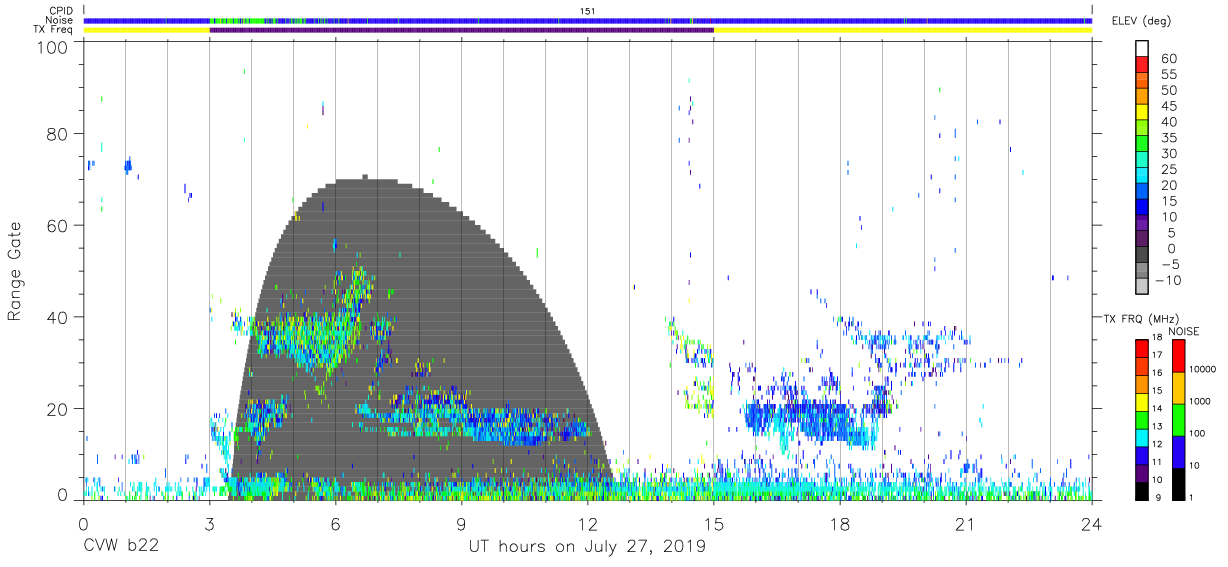Click the 55 tick on the ELEV colorbar
The image size is (1228, 567).
(x=1168, y=75)
